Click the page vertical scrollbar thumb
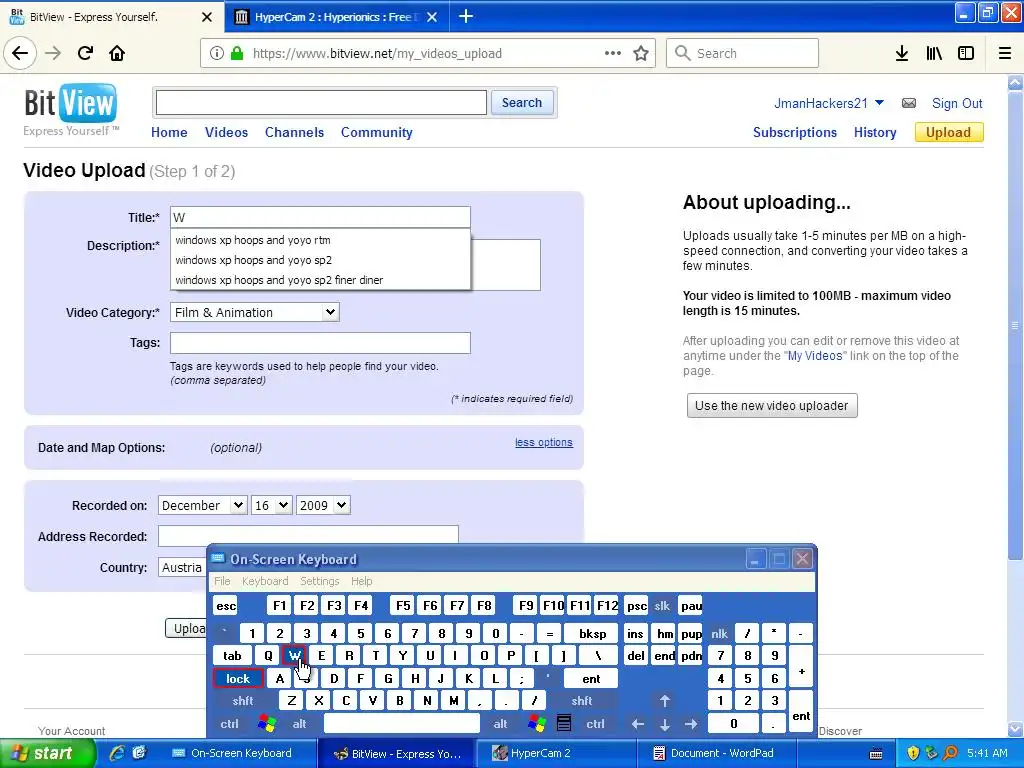The width and height of the screenshot is (1024, 768). click(x=1015, y=325)
